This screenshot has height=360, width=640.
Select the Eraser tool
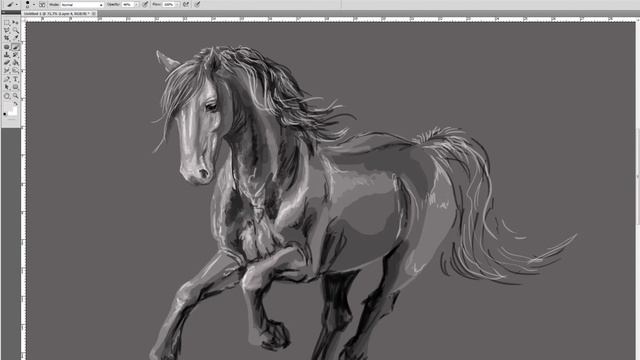[6, 62]
